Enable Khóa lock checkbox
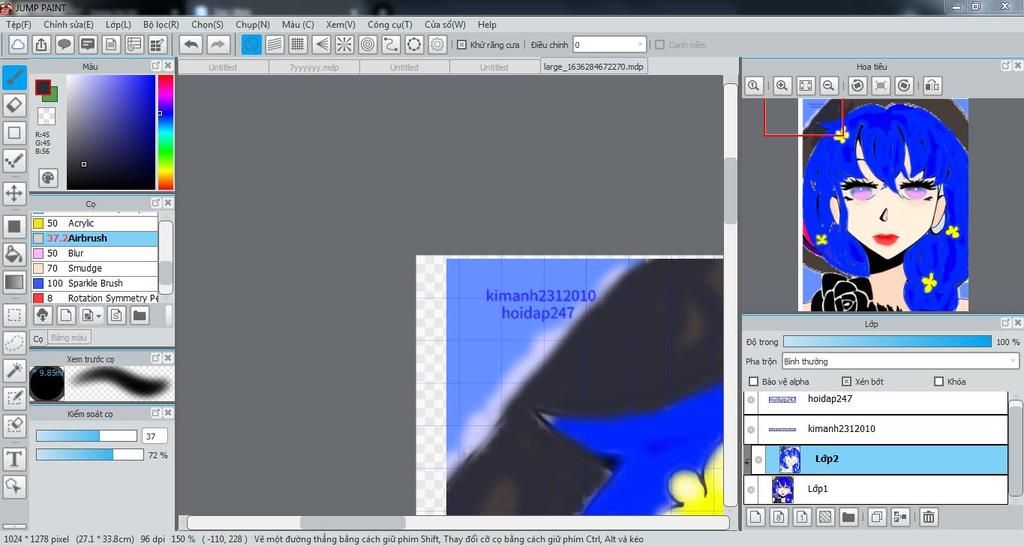 tap(939, 381)
